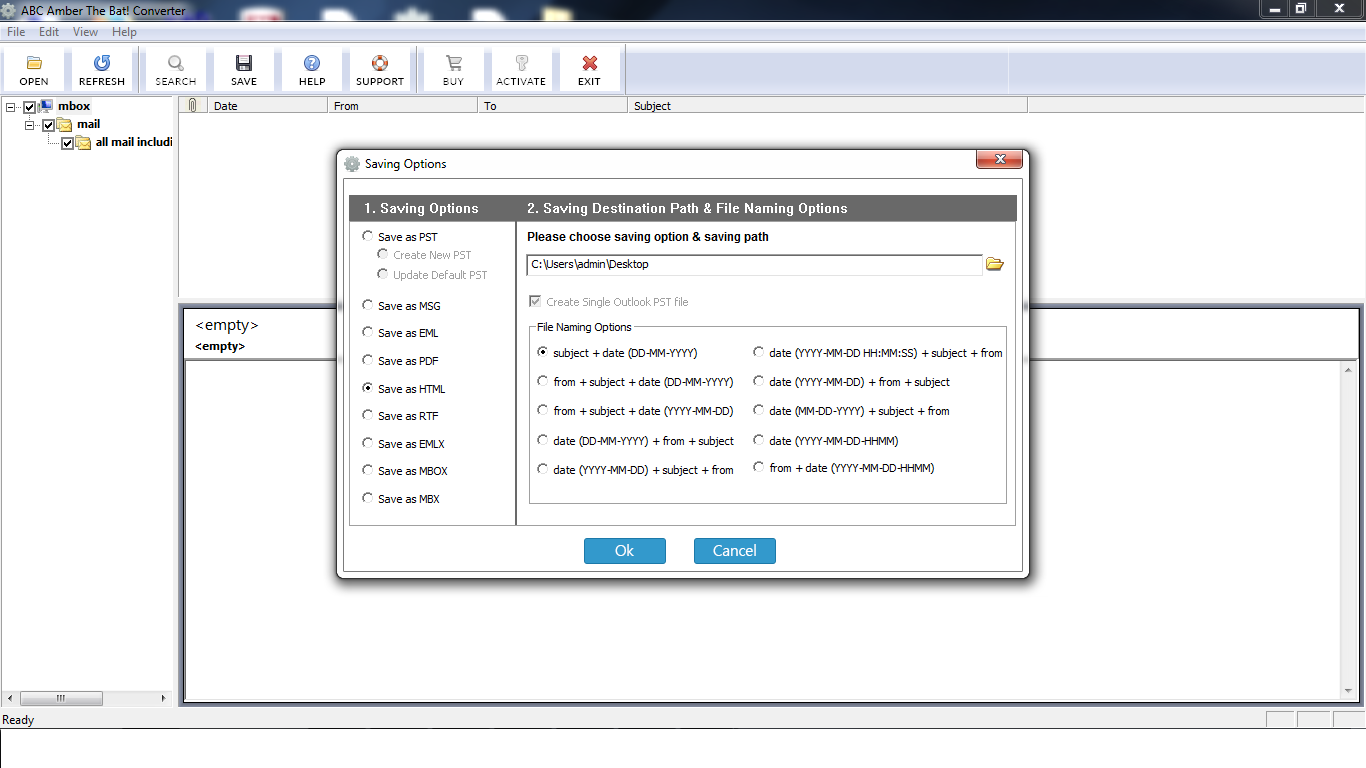1366x768 pixels.
Task: Select Save as PST option
Action: click(x=400, y=237)
